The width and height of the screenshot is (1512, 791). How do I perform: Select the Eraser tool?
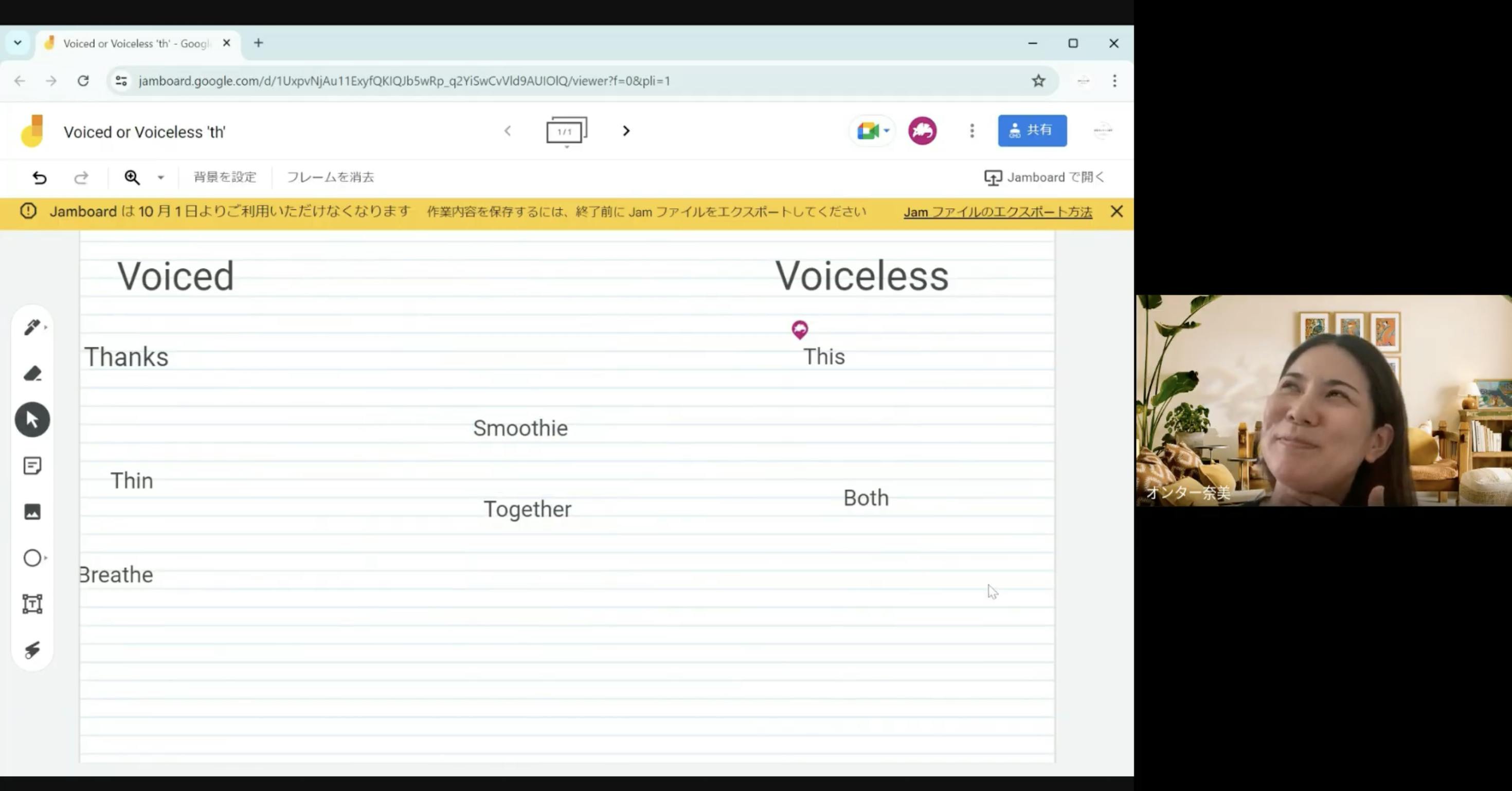pyautogui.click(x=32, y=374)
